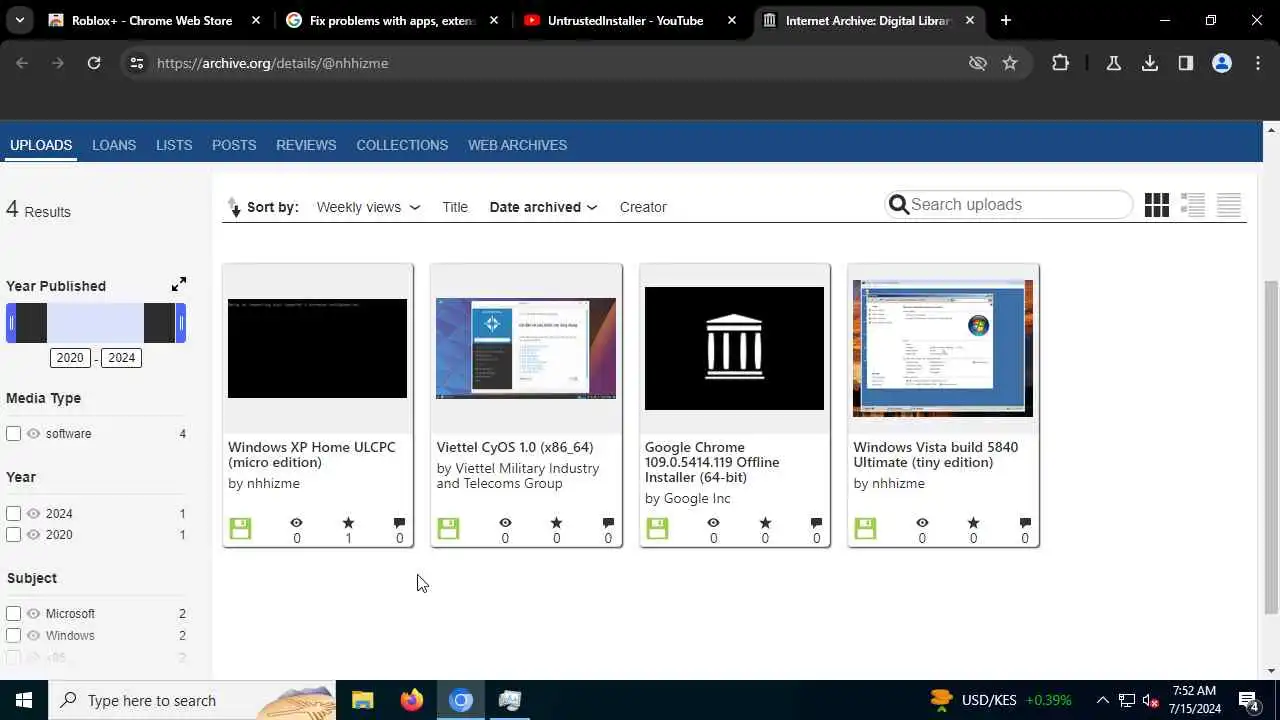Open Windows XP Home ULCPC title link
This screenshot has width=1280, height=720.
pos(312,455)
